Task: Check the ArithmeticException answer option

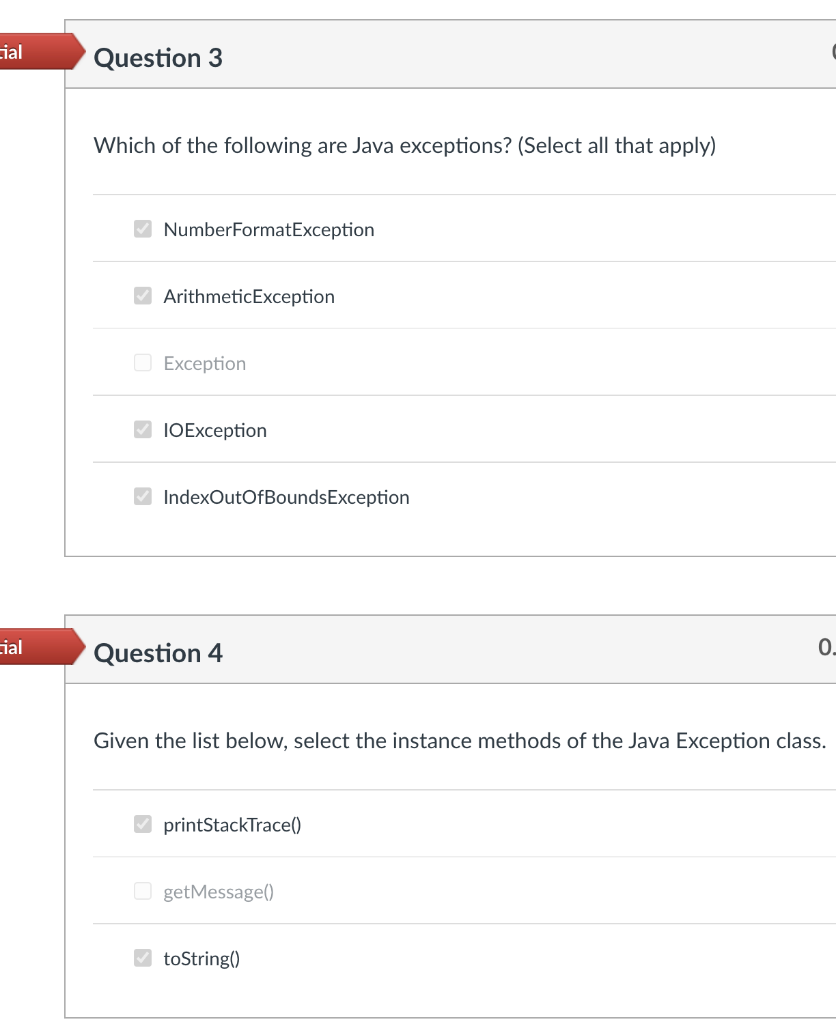Action: pos(143,295)
